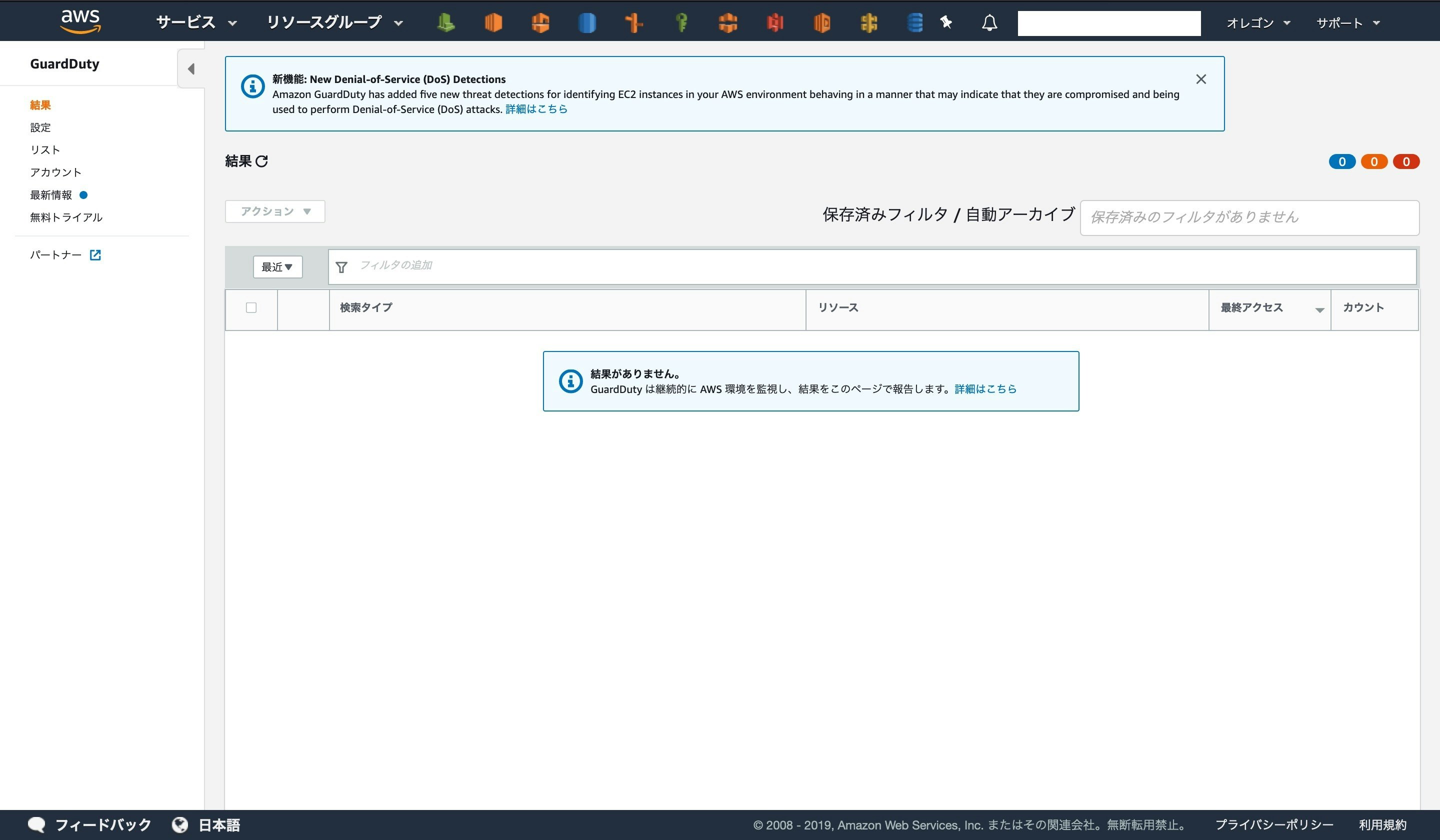Open the orange EC2 cube shortcut icon
This screenshot has width=1440, height=840.
click(x=493, y=23)
